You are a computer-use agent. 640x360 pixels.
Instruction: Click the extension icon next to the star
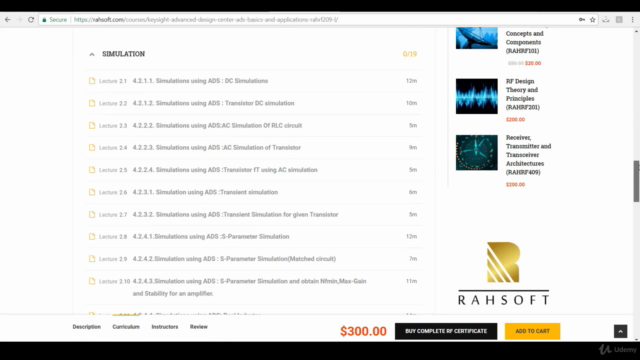coord(606,20)
